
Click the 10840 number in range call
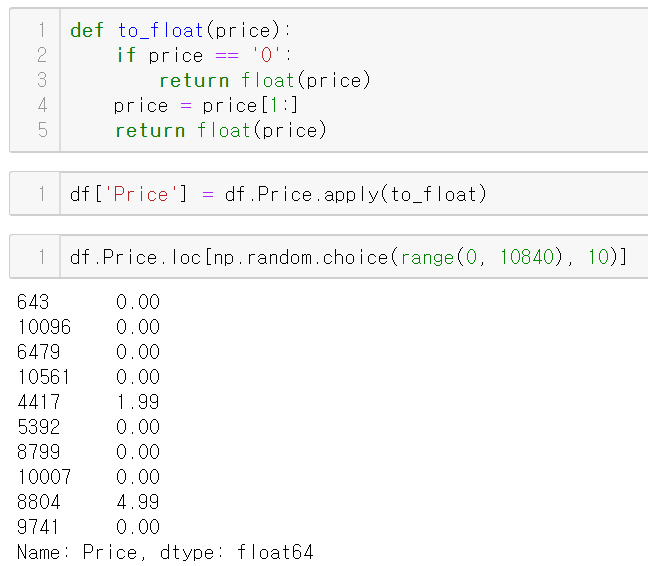527,257
